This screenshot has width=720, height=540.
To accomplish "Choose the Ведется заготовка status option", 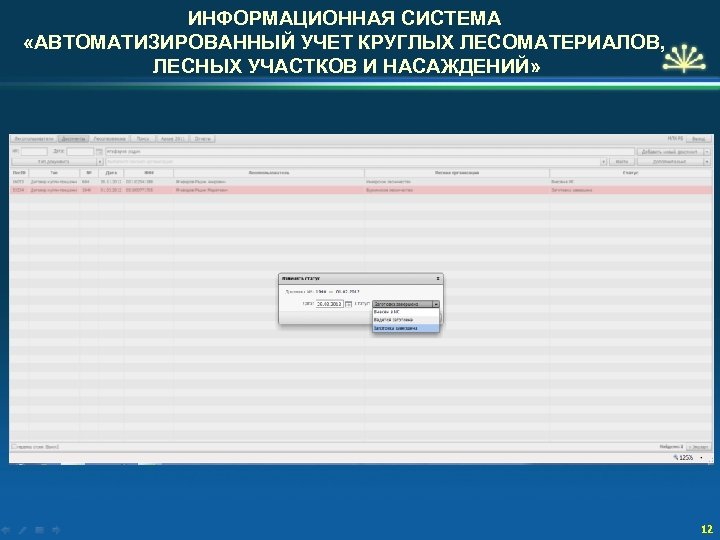I will tap(405, 320).
